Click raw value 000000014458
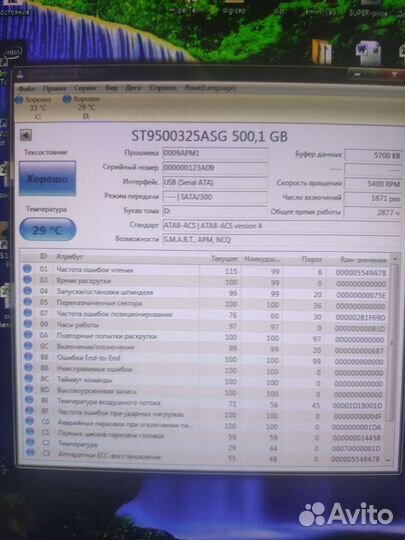Screen dimensions: 405x540 [x=356, y=438]
